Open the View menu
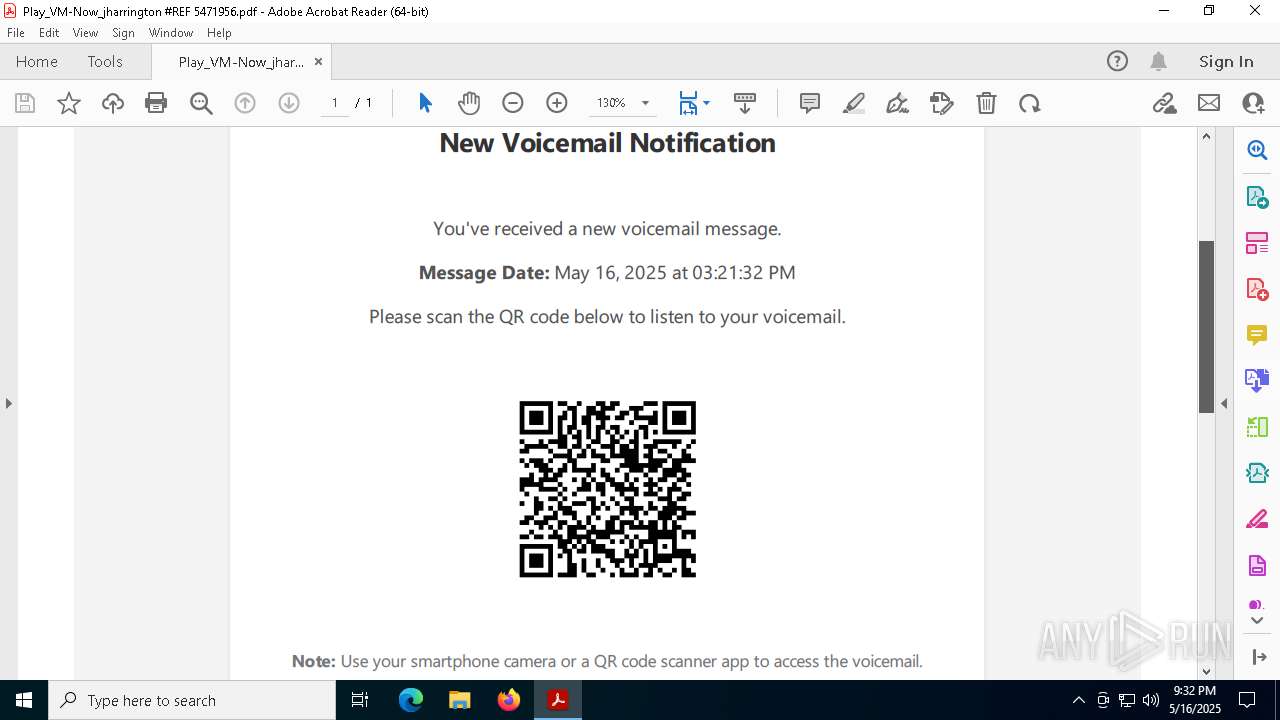1280x720 pixels. [x=85, y=33]
